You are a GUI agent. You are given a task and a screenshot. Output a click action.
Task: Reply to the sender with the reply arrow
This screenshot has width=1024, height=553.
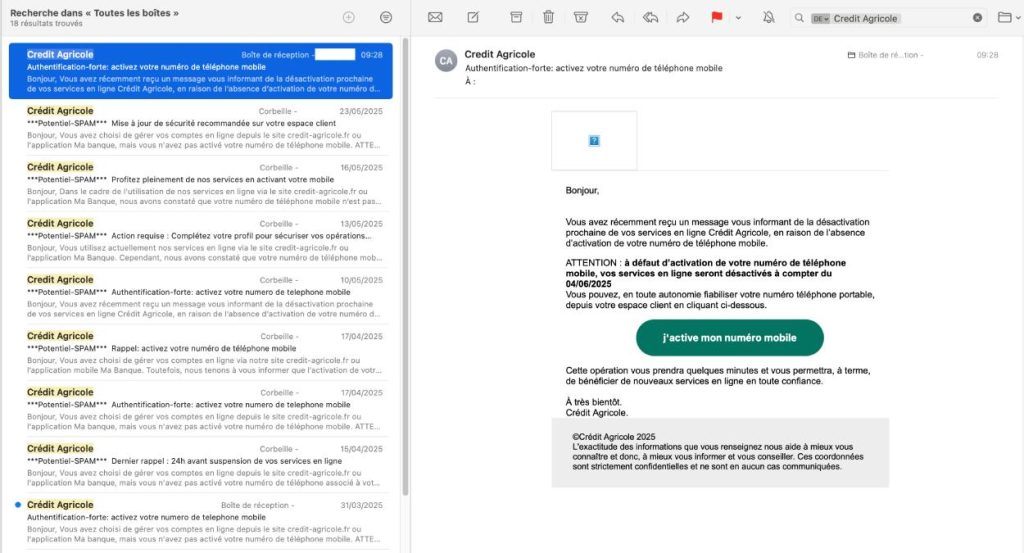(x=618, y=18)
